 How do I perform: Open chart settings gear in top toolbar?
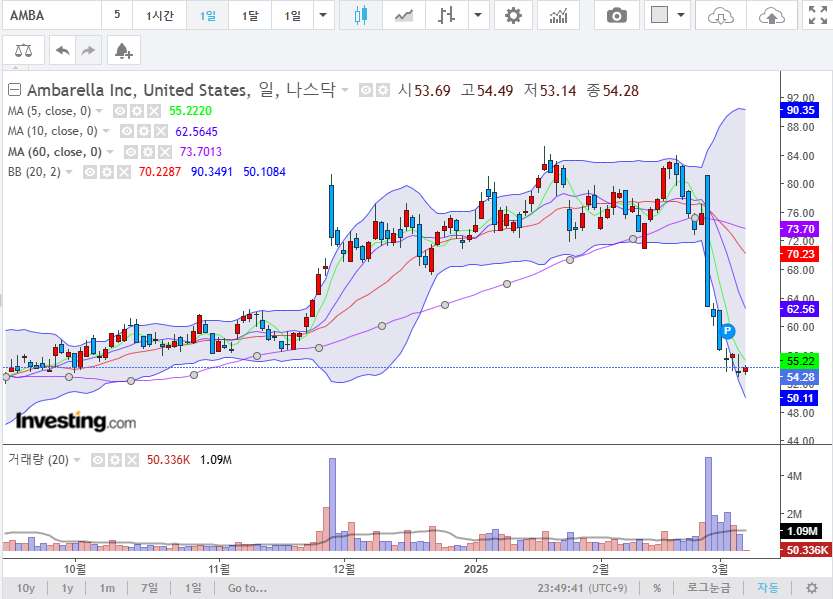point(513,15)
